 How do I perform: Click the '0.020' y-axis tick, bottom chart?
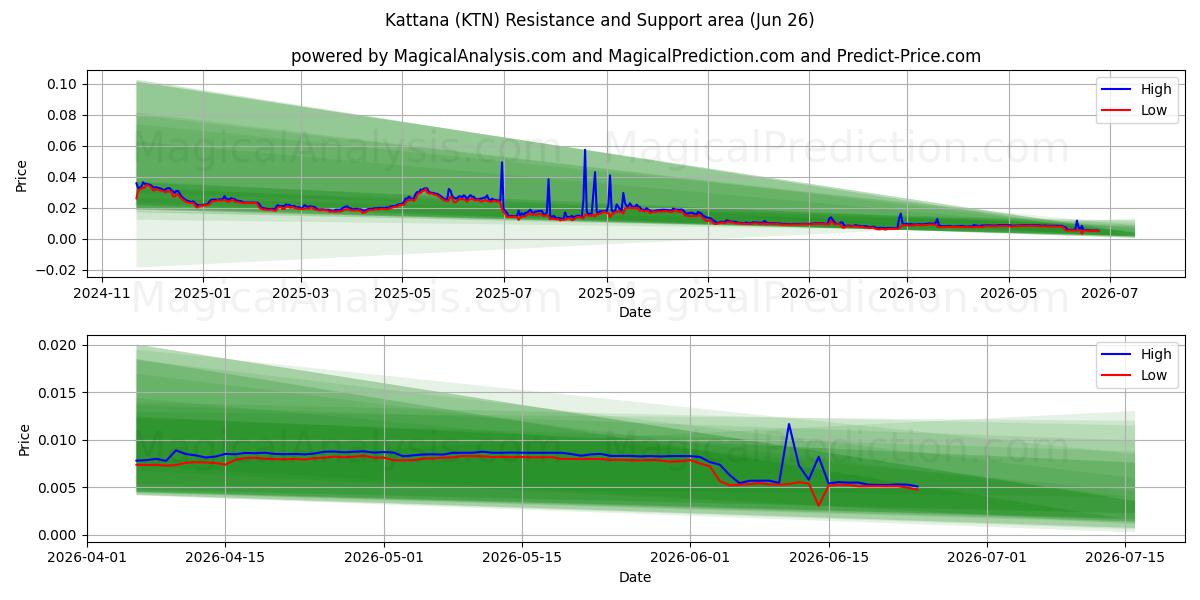point(58,345)
